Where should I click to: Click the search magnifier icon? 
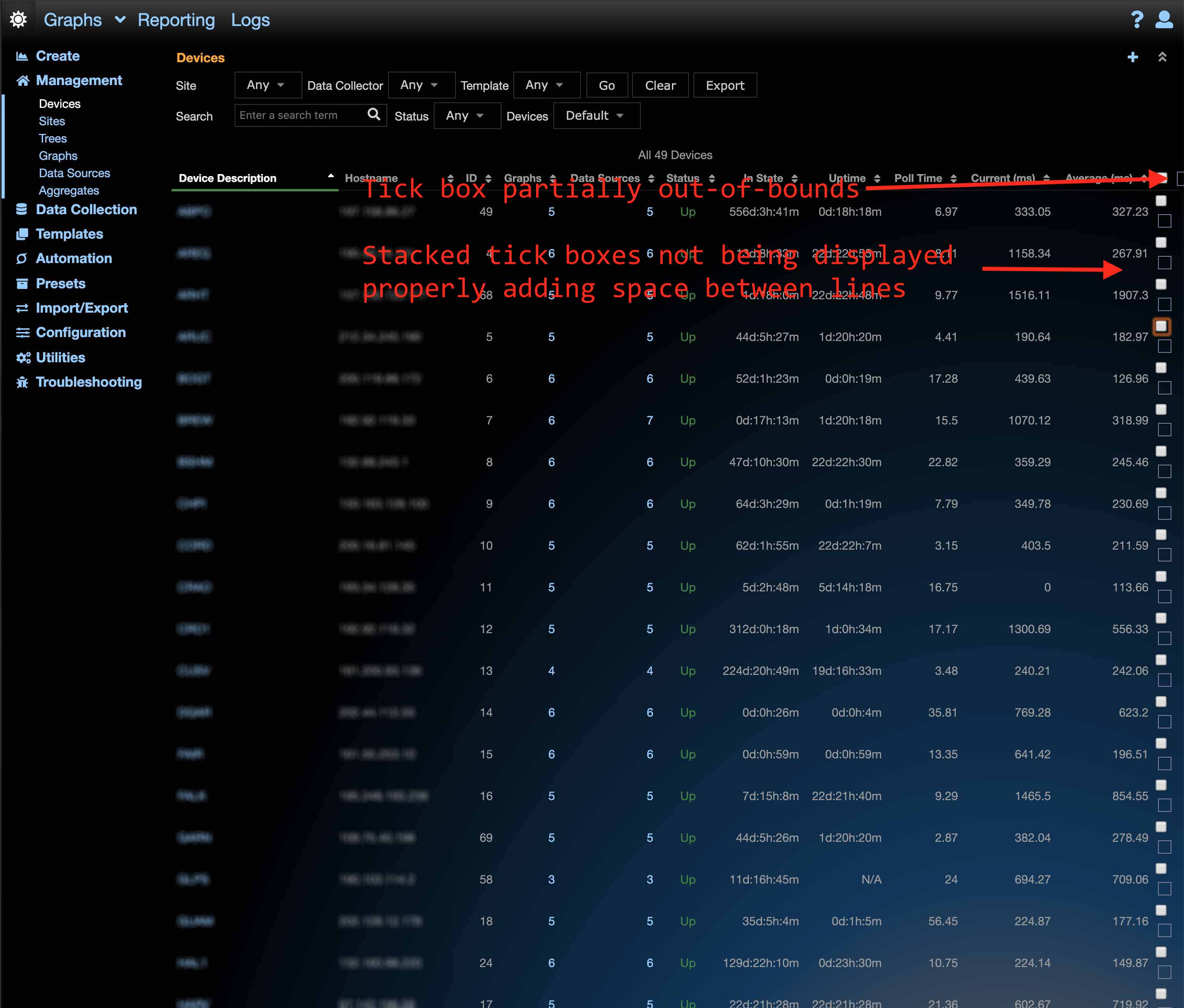374,114
